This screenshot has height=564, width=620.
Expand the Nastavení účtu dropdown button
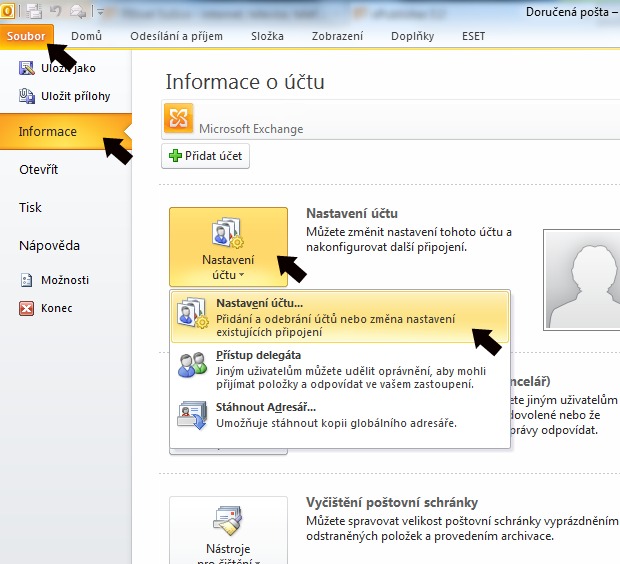pyautogui.click(x=229, y=247)
